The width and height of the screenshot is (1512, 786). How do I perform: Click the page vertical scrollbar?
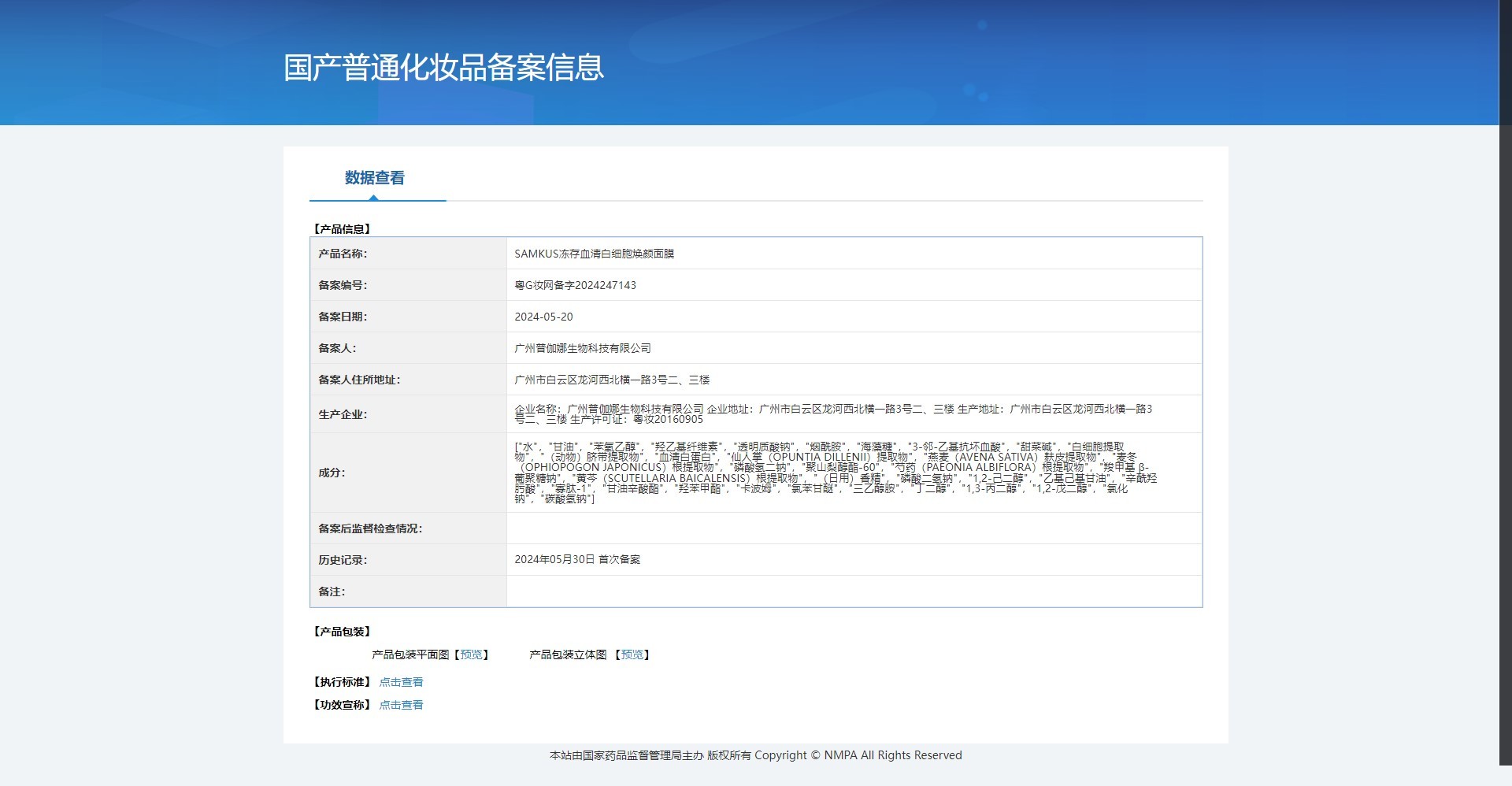tap(1505, 382)
